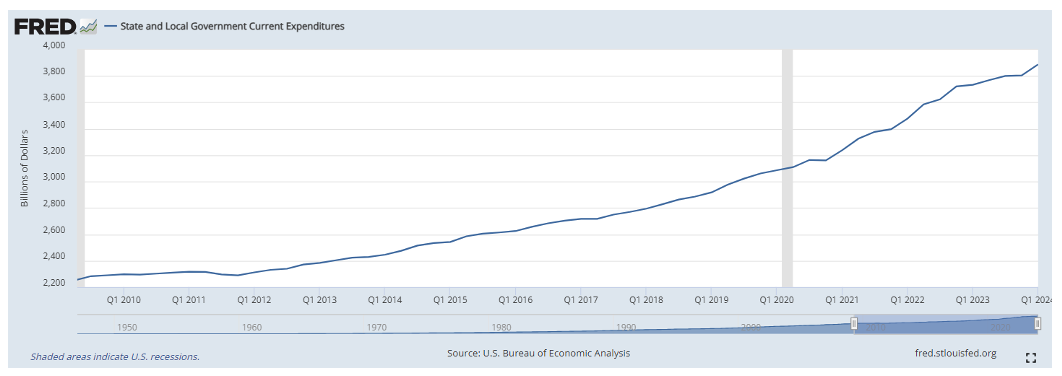1062x376 pixels.
Task: Click the shaded areas recession note
Action: click(x=115, y=356)
